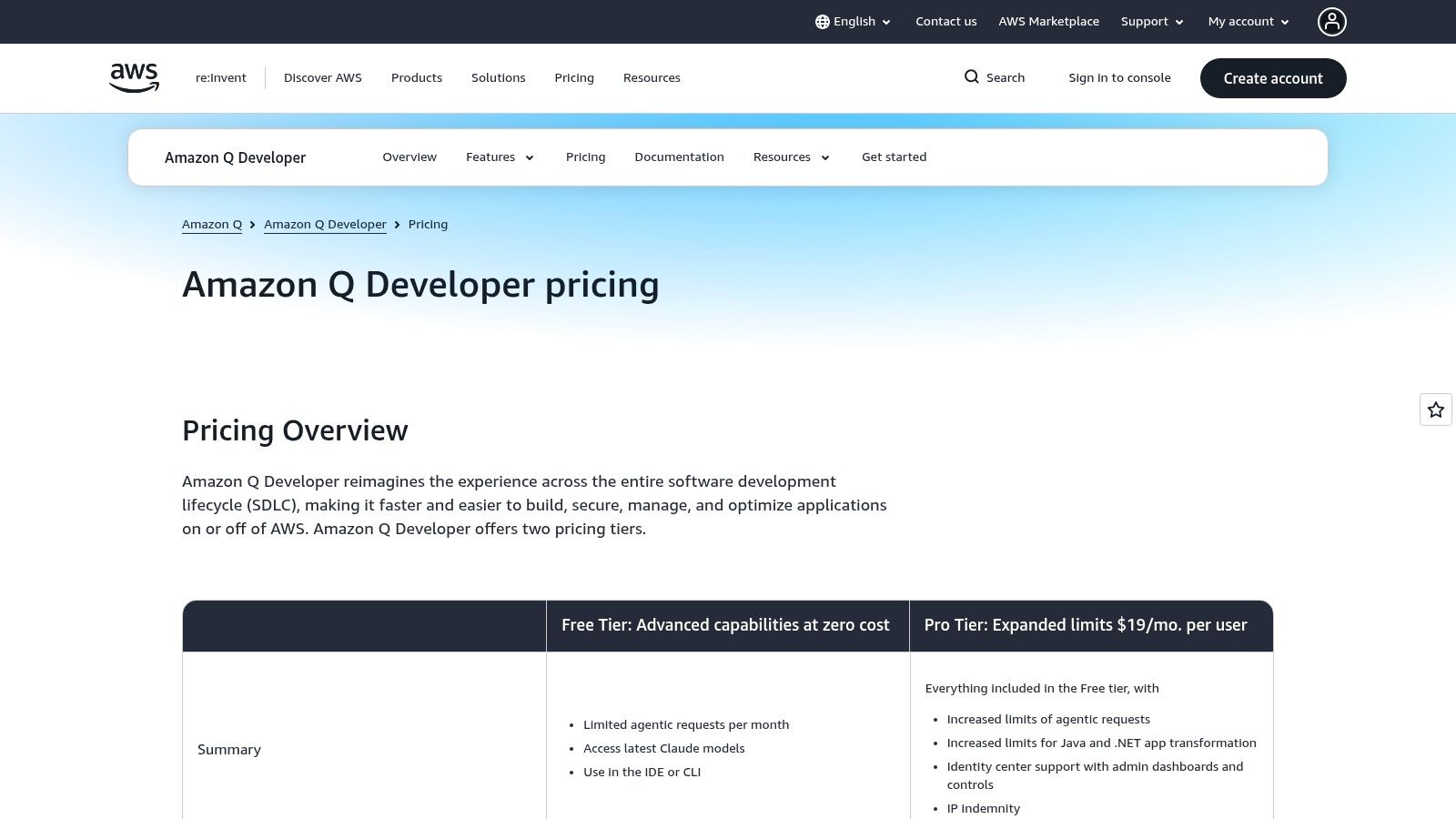Click 'Everything included in the Free tier, with'

tap(1042, 689)
